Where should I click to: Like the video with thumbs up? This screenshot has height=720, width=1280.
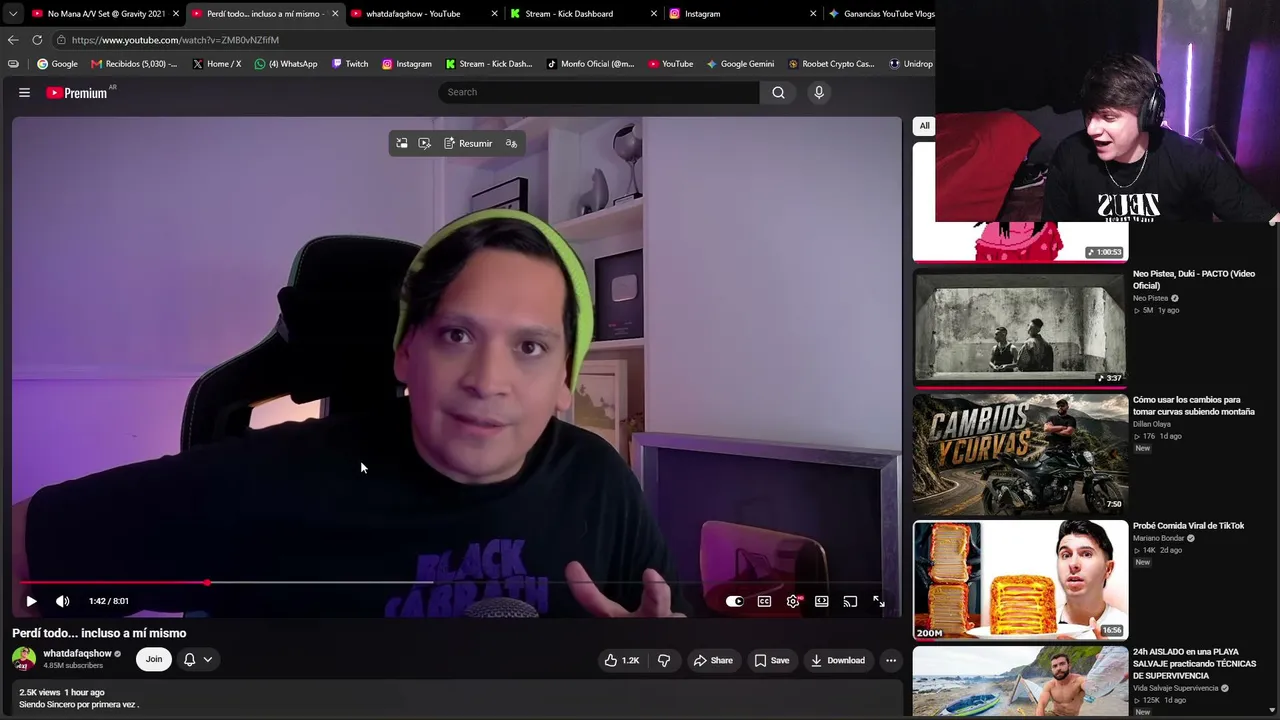621,660
